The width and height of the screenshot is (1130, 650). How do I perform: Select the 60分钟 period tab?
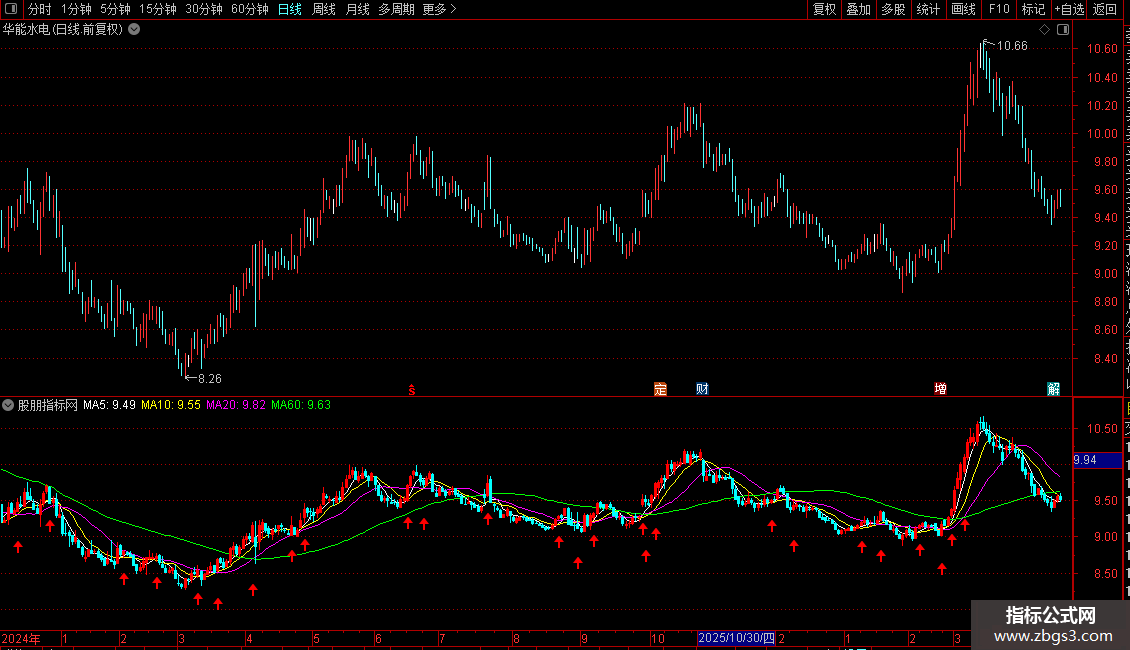click(x=250, y=9)
